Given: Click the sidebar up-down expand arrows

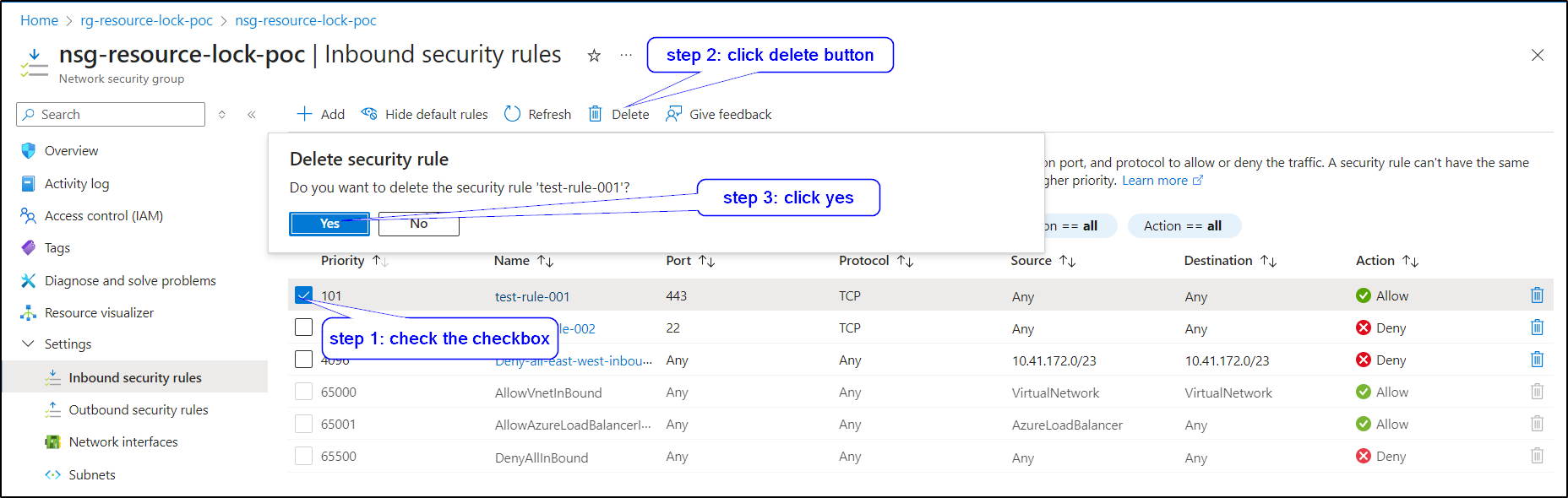Looking at the screenshot, I should pyautogui.click(x=222, y=115).
